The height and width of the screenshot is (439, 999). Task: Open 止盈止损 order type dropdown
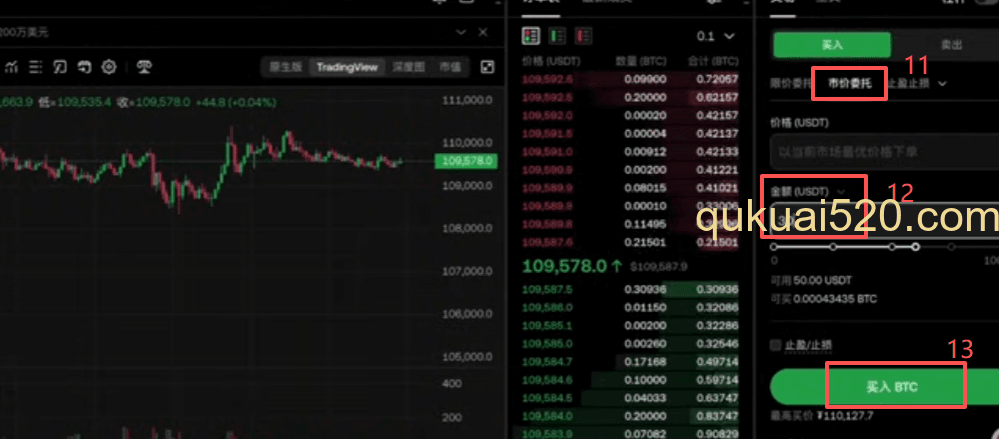click(x=917, y=83)
